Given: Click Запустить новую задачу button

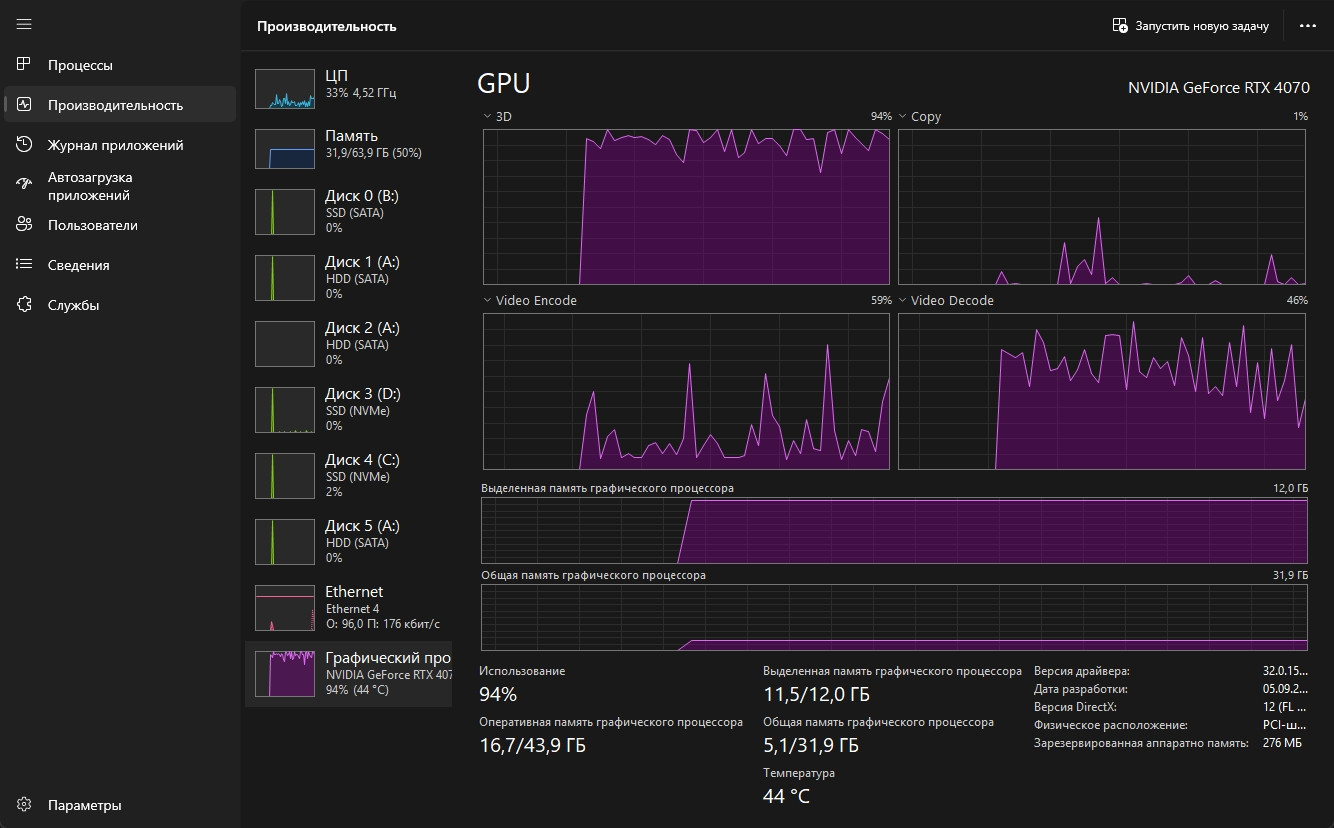Looking at the screenshot, I should [1190, 26].
